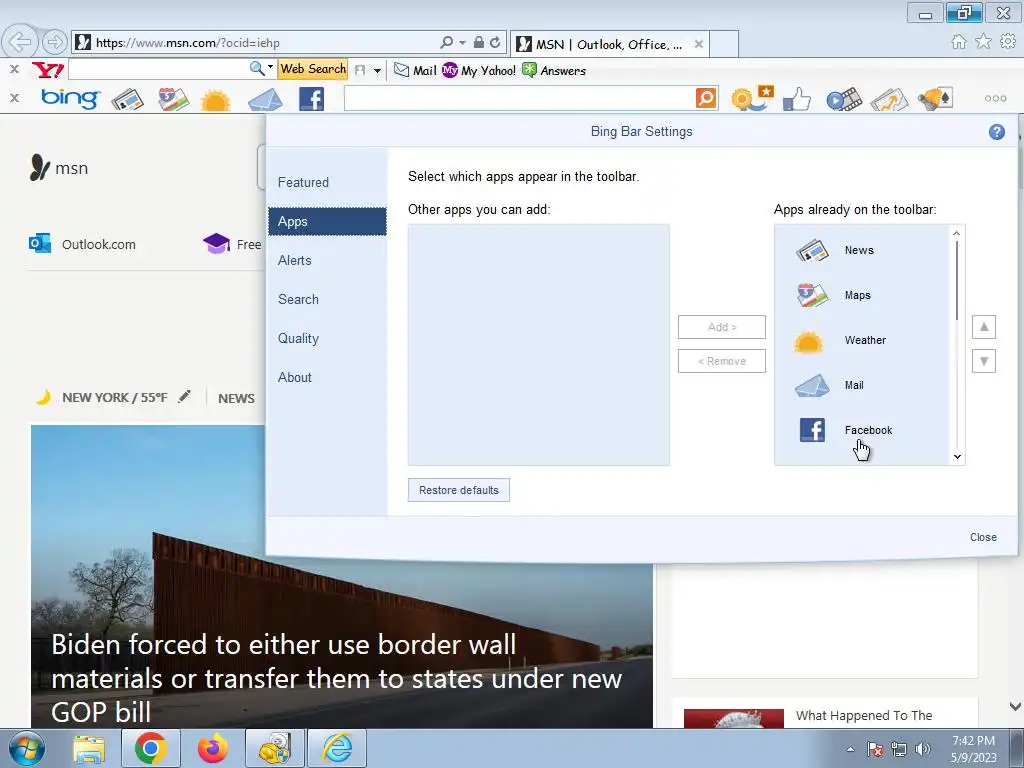Open My Yahoo! from the Yahoo toolbar
The image size is (1024, 768).
click(479, 71)
